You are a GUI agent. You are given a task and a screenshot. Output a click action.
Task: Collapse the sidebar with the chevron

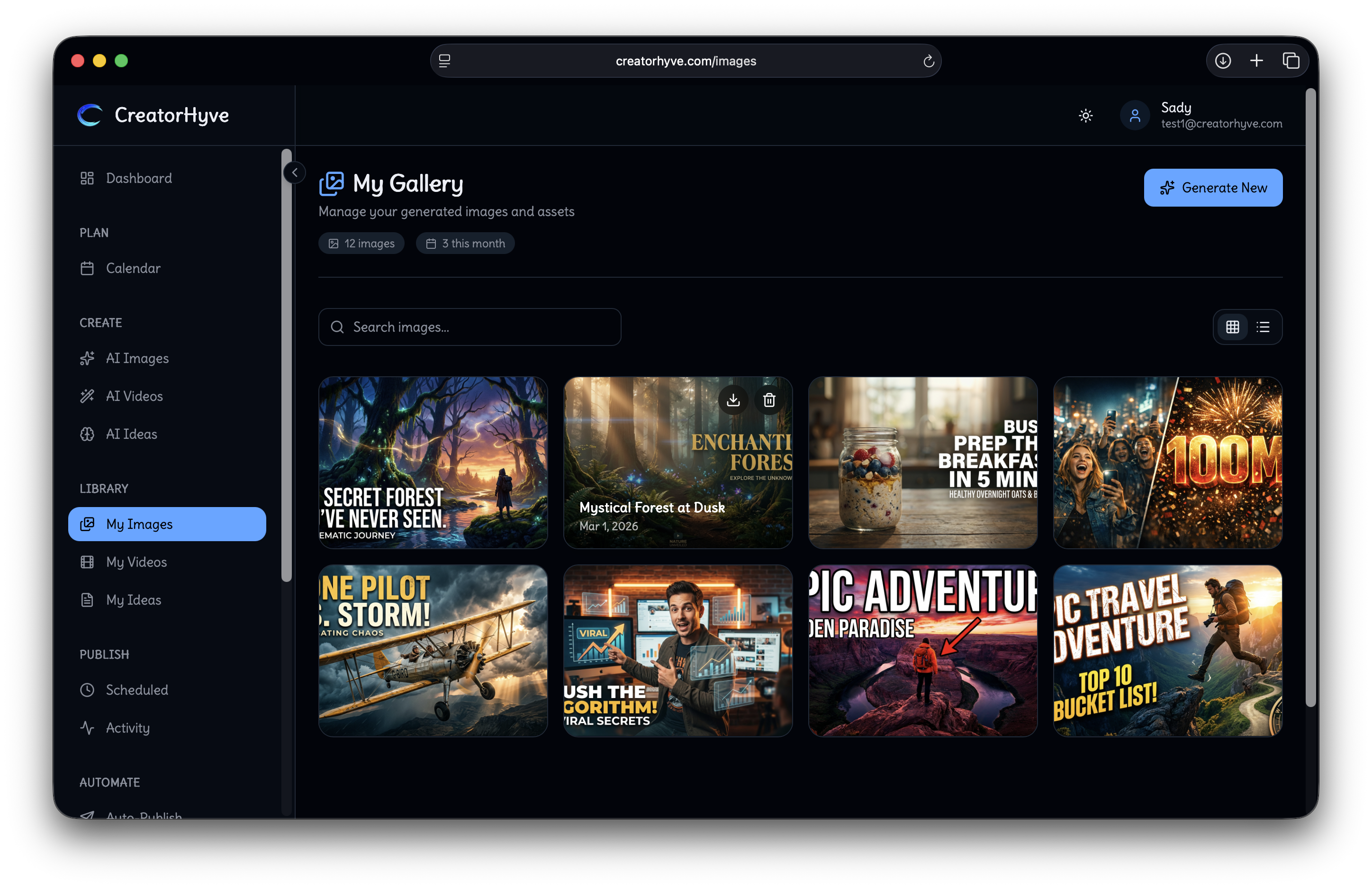295,172
